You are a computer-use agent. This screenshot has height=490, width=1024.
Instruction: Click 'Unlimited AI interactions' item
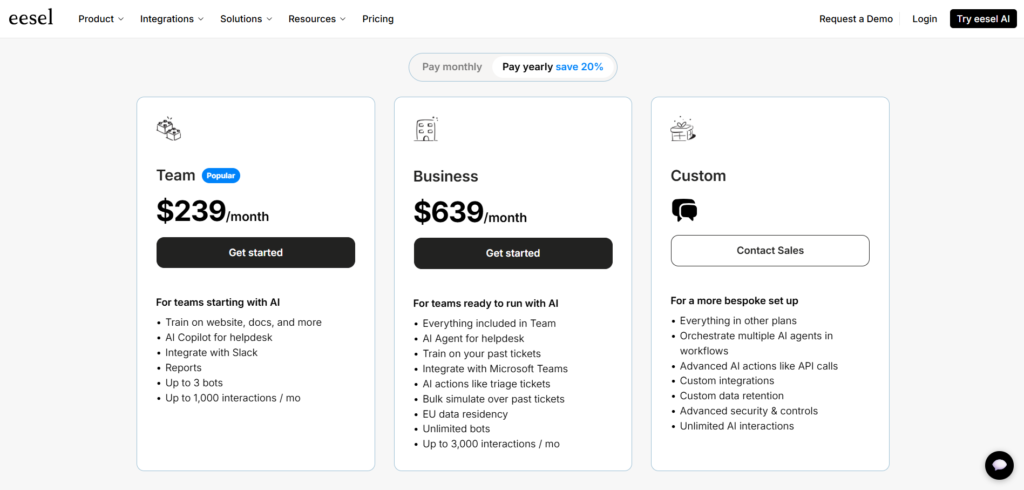[737, 425]
